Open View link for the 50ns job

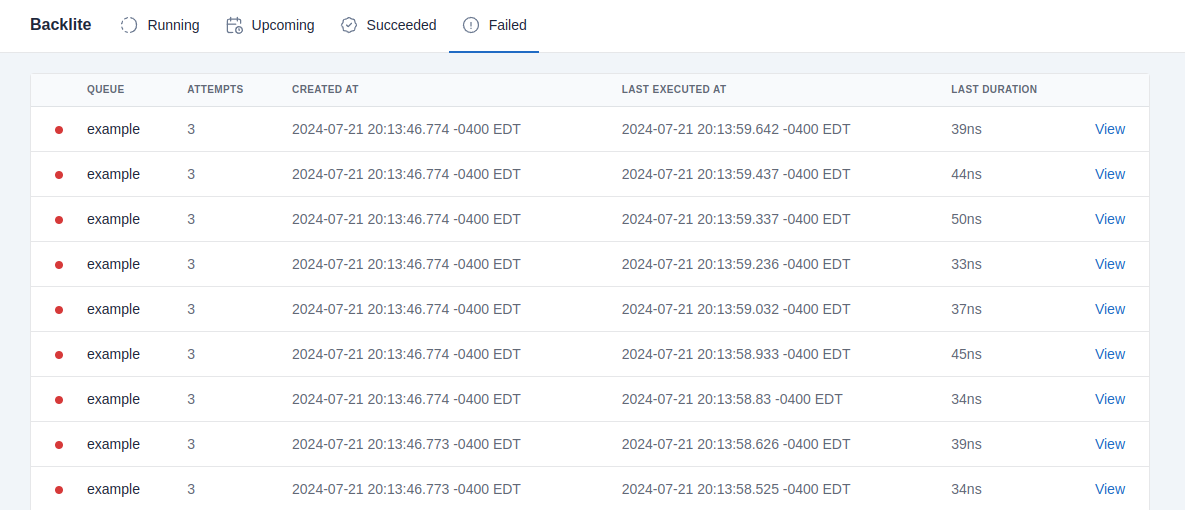click(x=1110, y=219)
